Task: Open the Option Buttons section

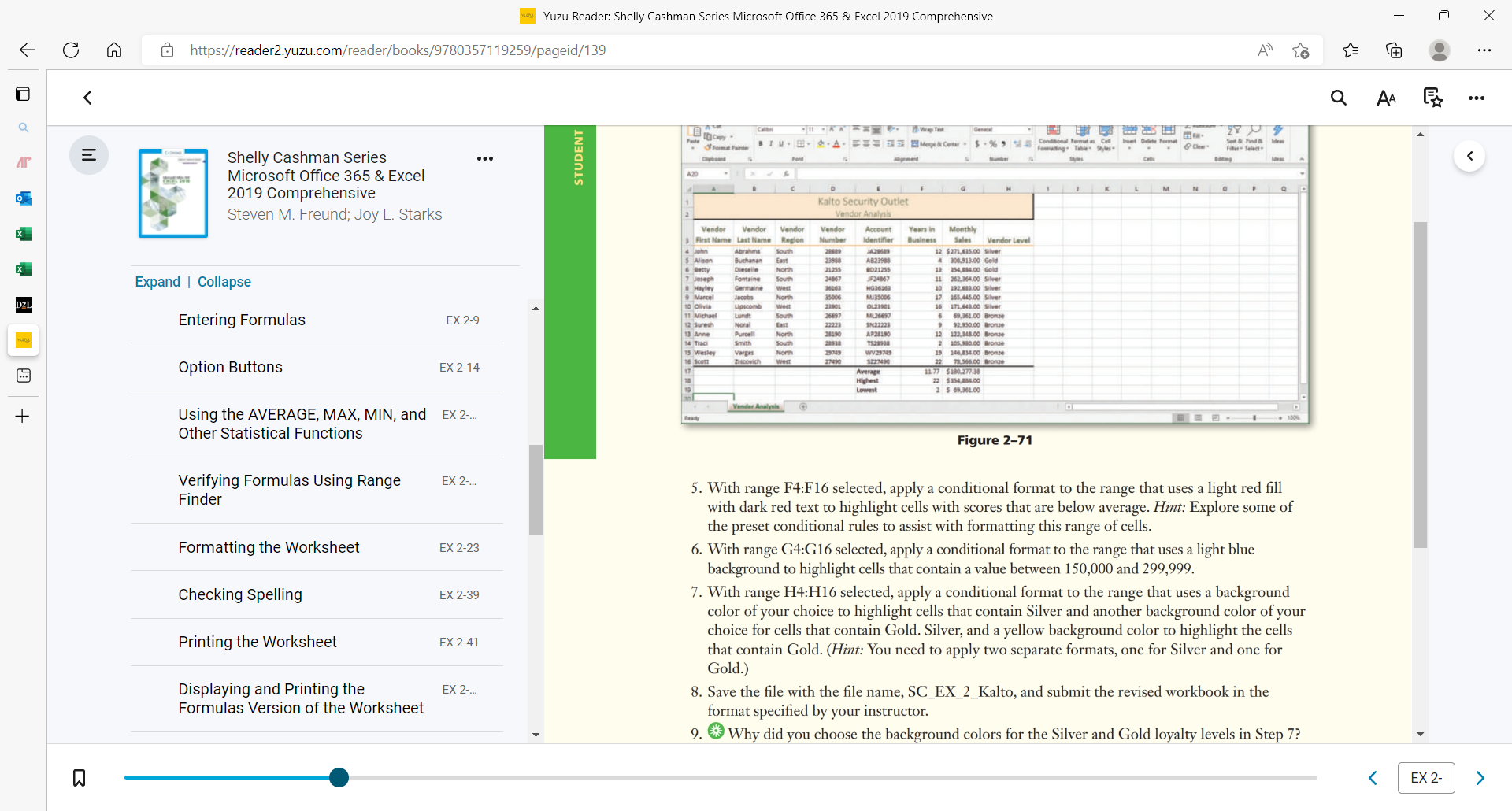Action: (317, 367)
